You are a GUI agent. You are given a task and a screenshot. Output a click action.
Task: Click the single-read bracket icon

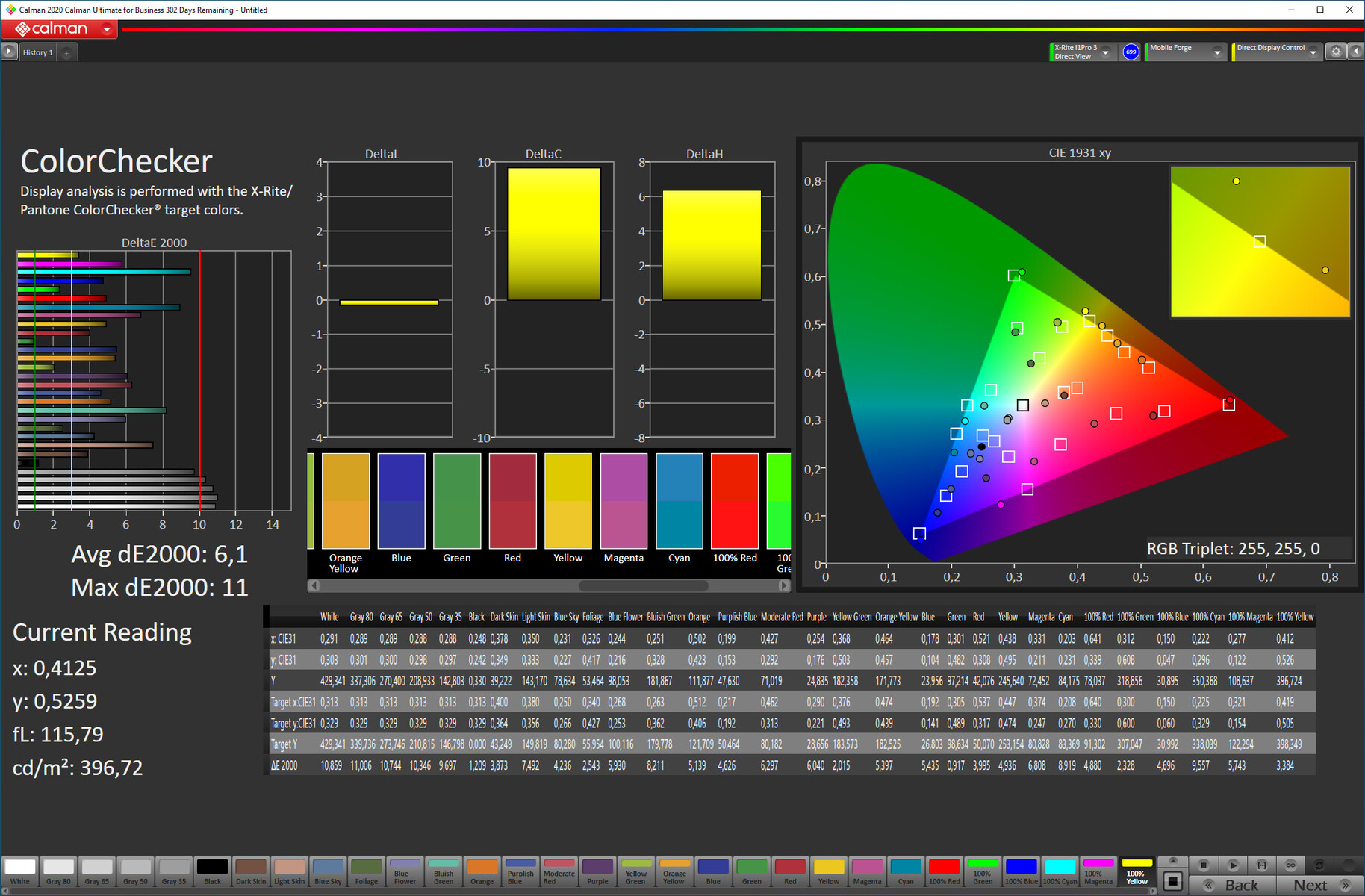pyautogui.click(x=1261, y=865)
